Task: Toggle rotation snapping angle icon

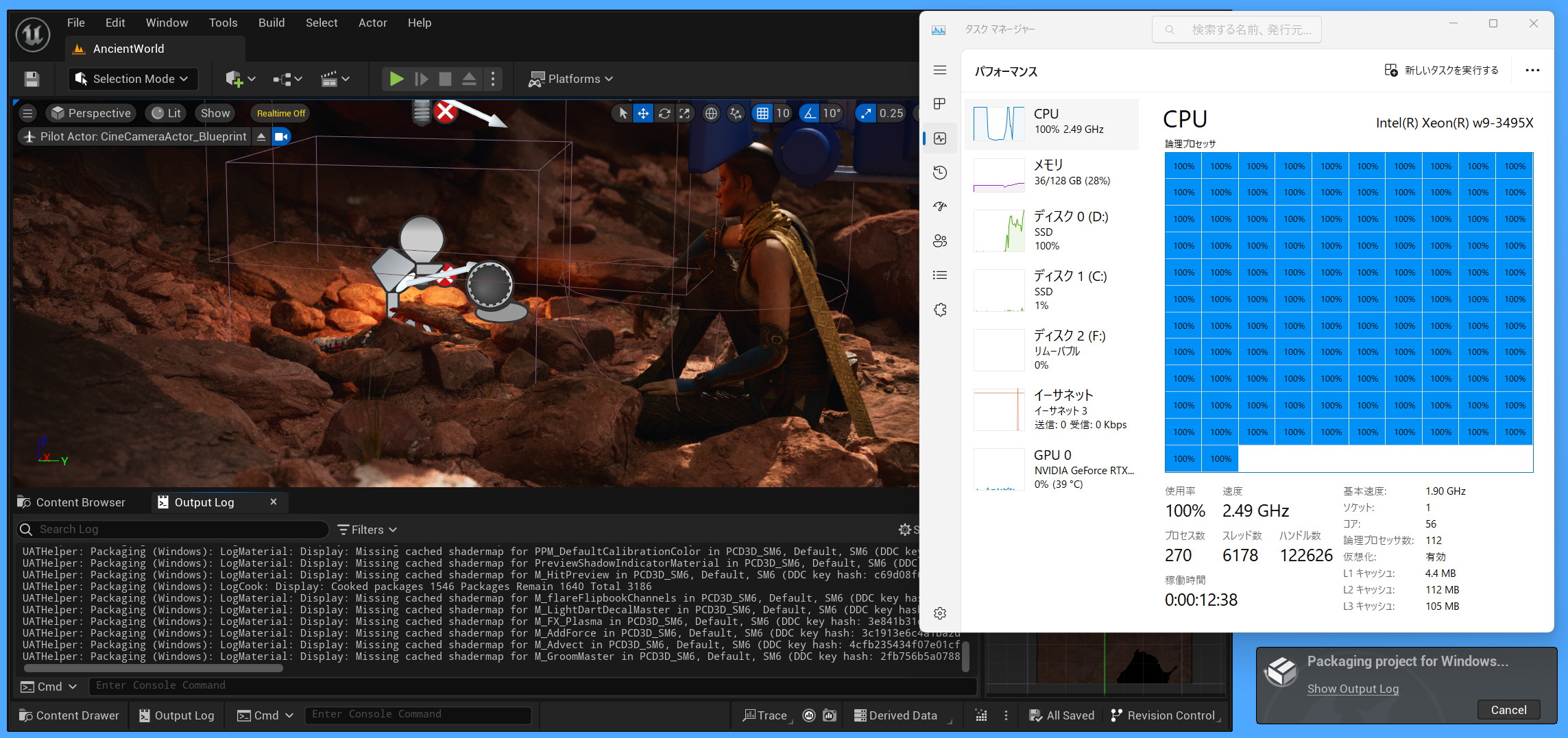Action: 810,113
